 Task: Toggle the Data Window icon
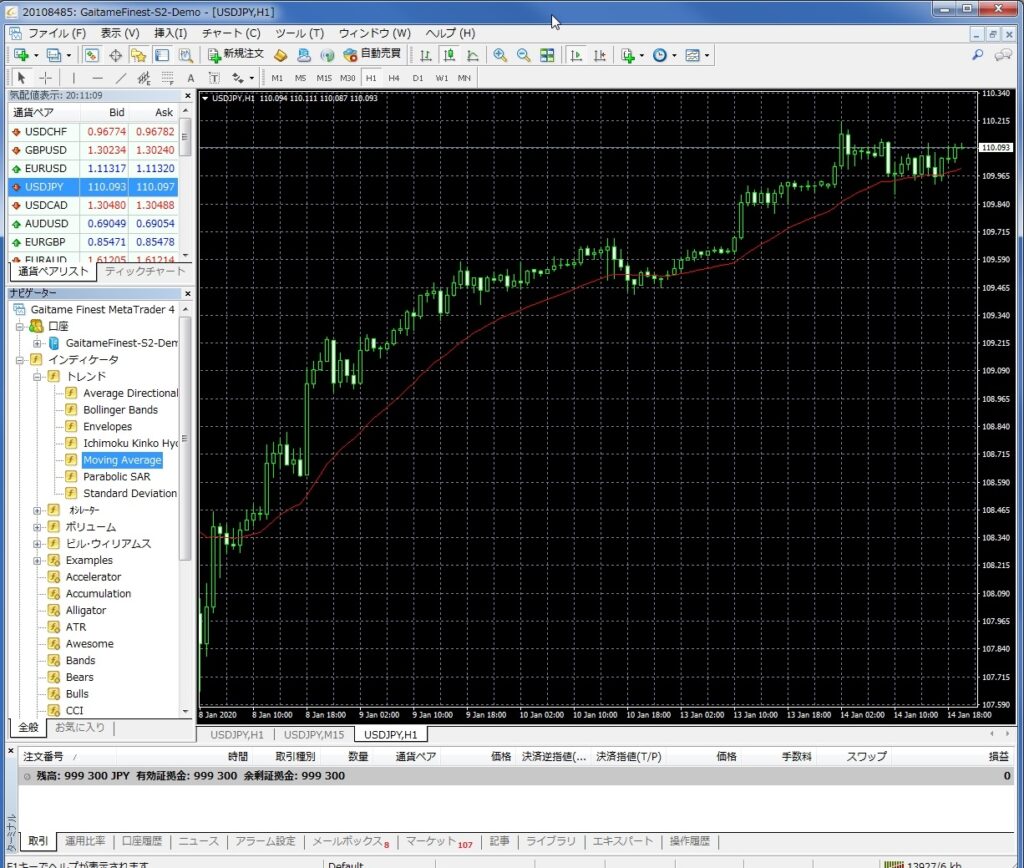click(x=115, y=55)
